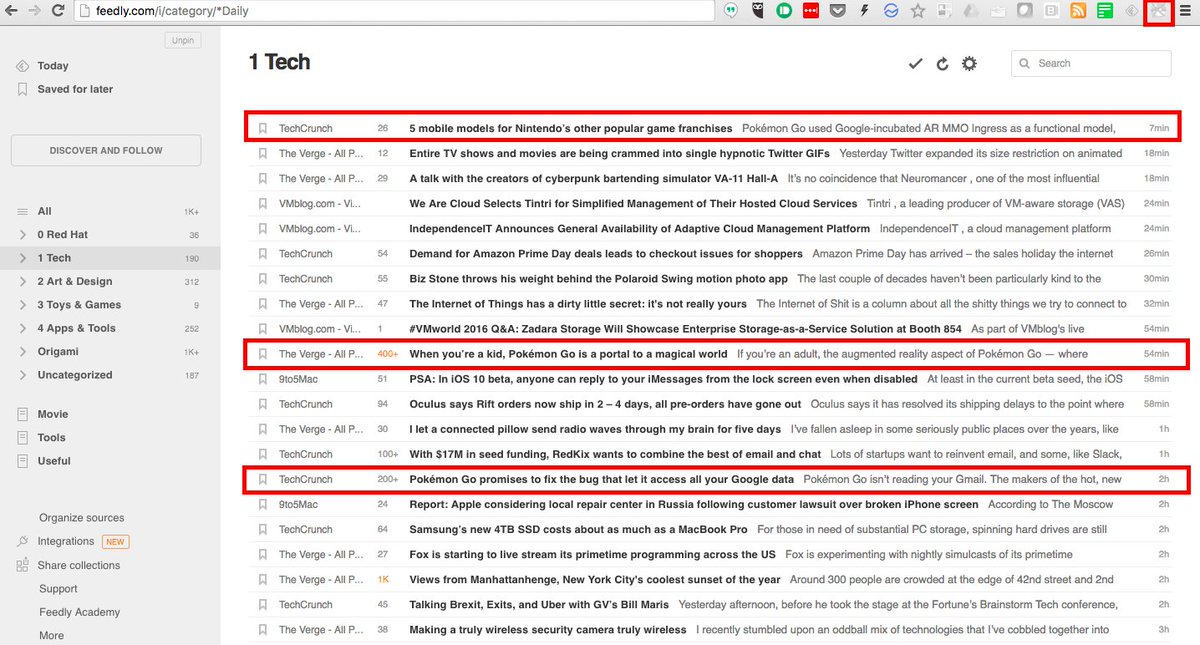The width and height of the screenshot is (1200, 645).
Task: Click the Share collections icon
Action: [23, 565]
